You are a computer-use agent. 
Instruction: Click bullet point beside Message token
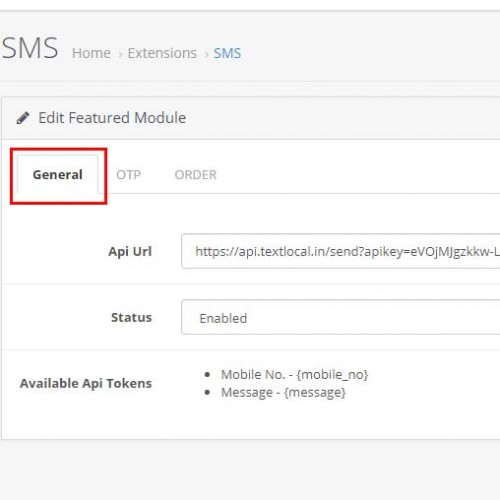point(207,392)
